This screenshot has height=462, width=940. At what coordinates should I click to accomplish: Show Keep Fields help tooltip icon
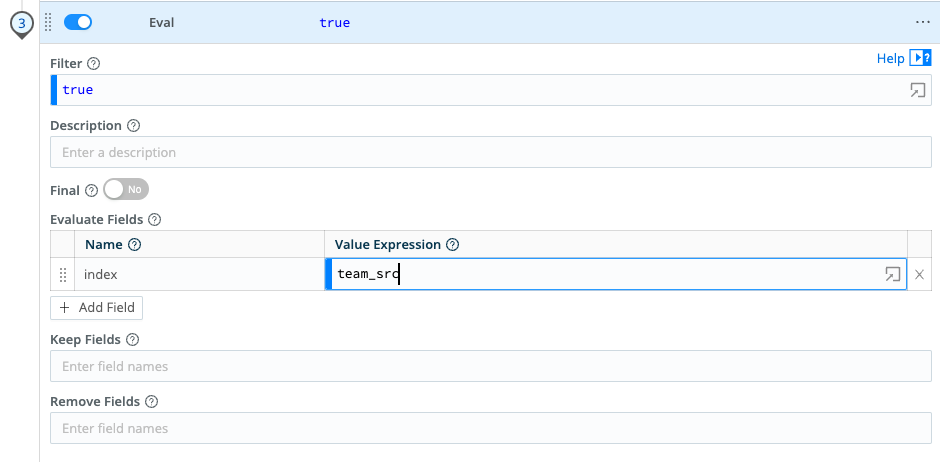[132, 340]
